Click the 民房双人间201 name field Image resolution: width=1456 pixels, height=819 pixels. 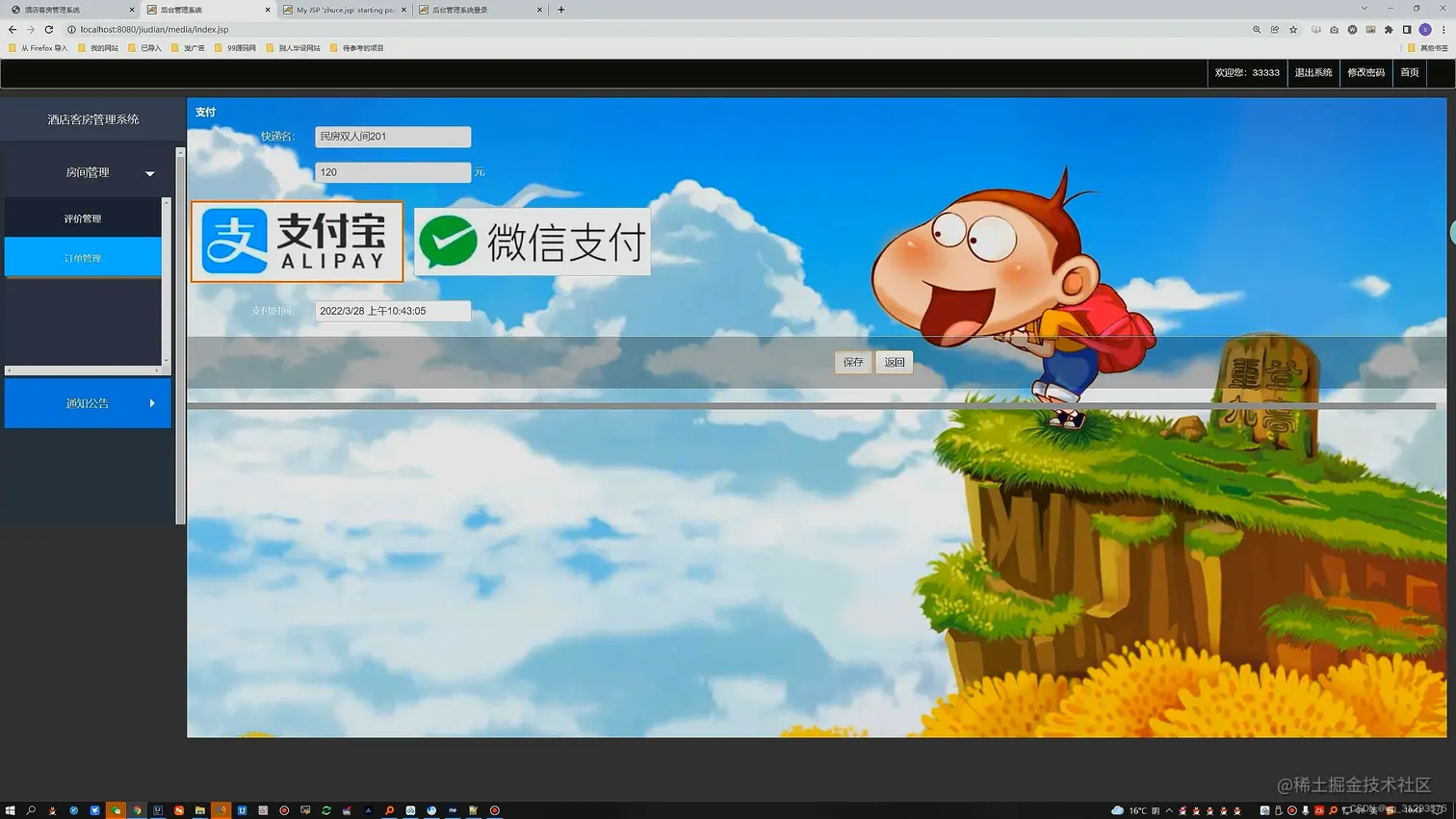pyautogui.click(x=393, y=137)
